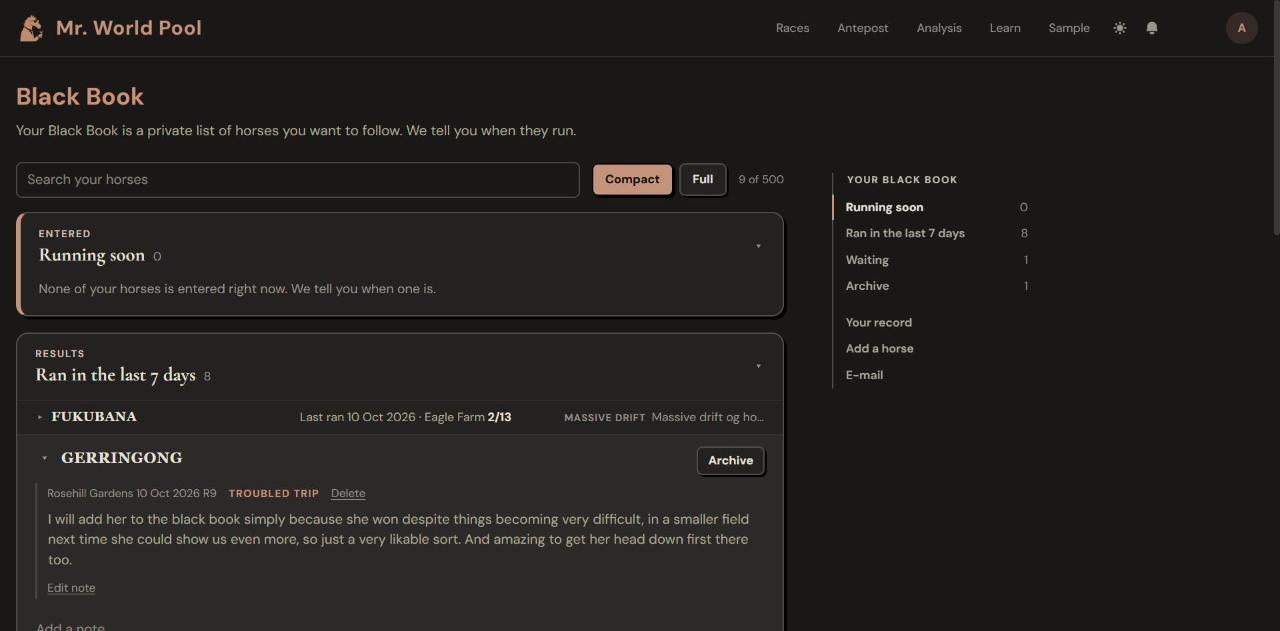Open Your record link
Screen dimensions: 1280x631
click(x=879, y=323)
